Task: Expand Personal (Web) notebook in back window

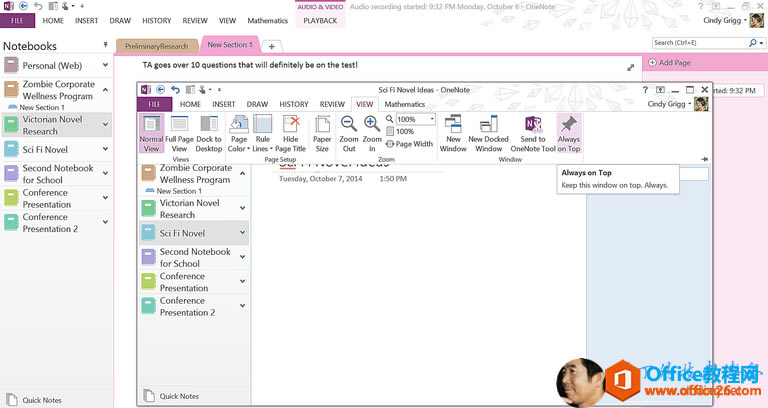Action: [105, 65]
